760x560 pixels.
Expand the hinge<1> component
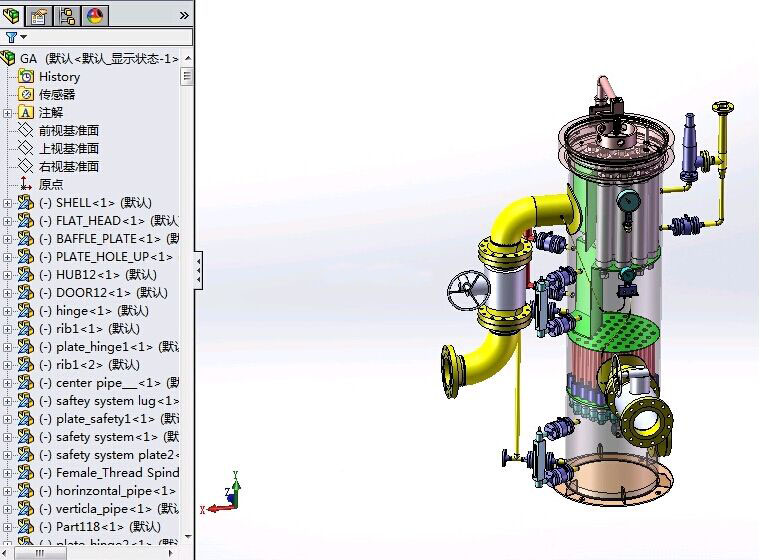(x=7, y=311)
